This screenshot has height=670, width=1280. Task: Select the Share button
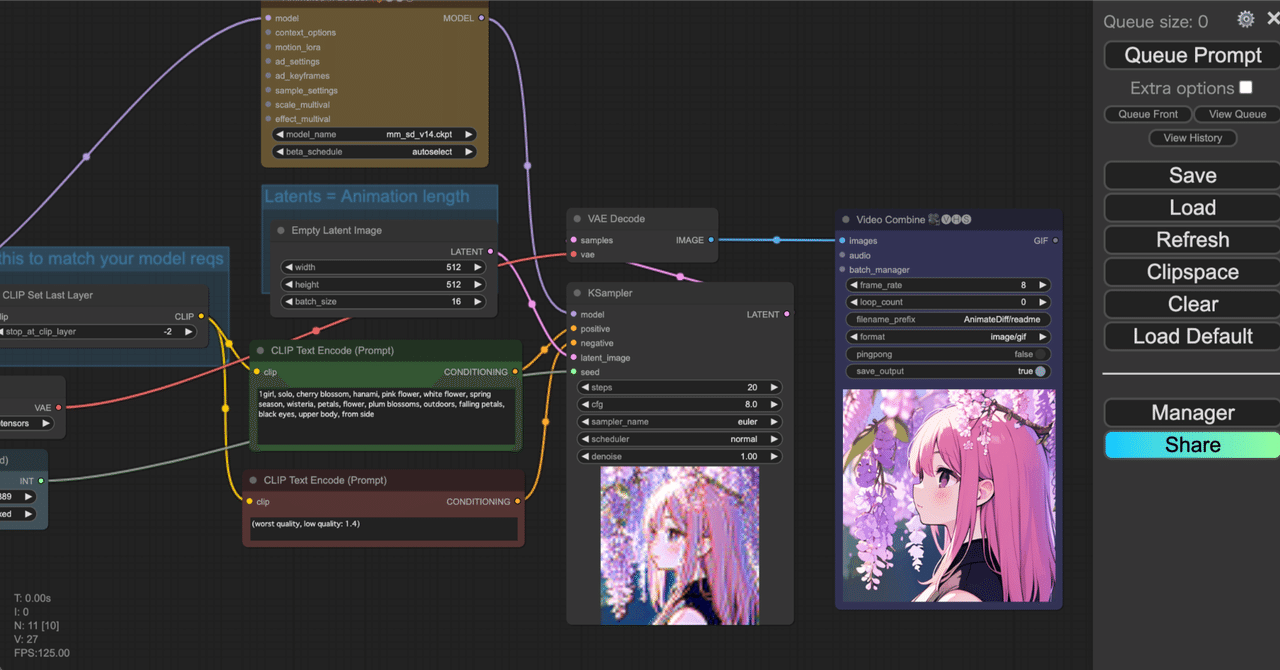[x=1191, y=444]
